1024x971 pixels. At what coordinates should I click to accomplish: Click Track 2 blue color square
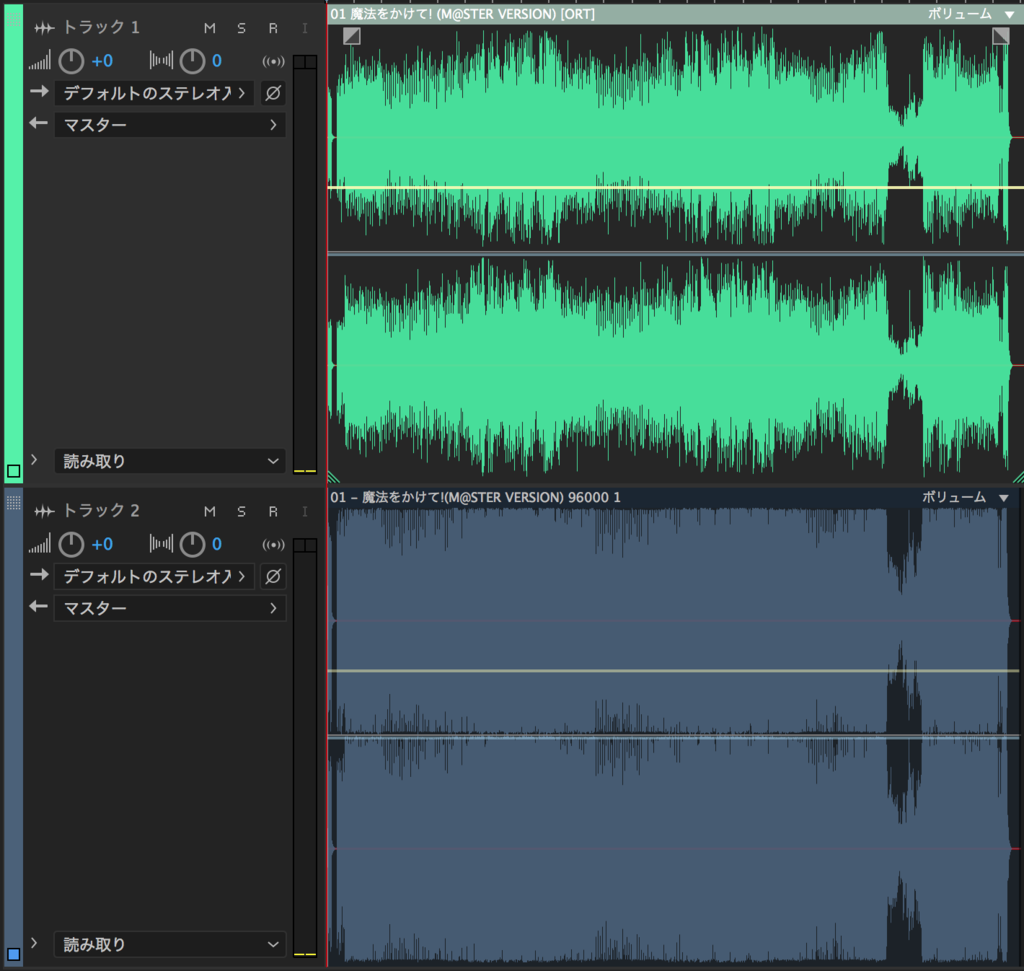pos(13,954)
